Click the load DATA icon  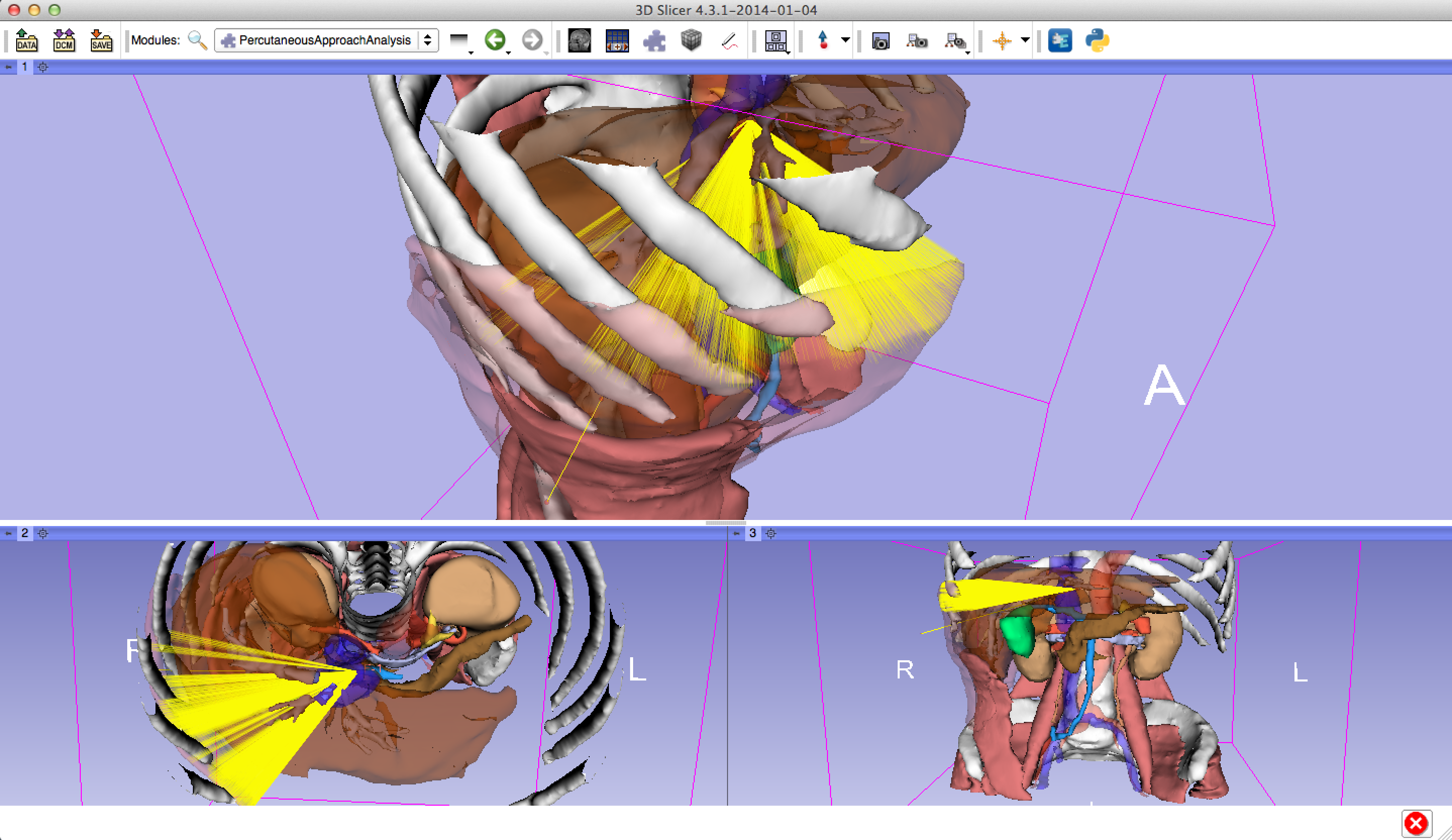[26, 40]
